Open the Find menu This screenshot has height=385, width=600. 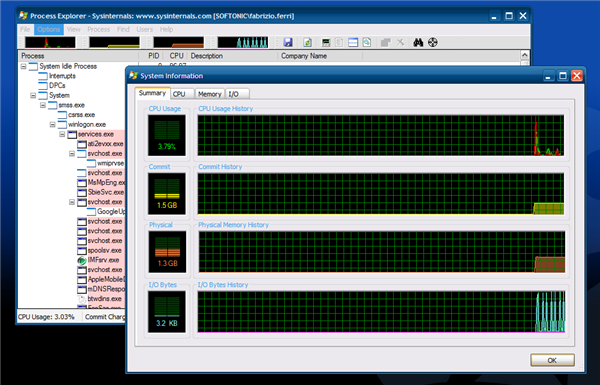coord(123,29)
